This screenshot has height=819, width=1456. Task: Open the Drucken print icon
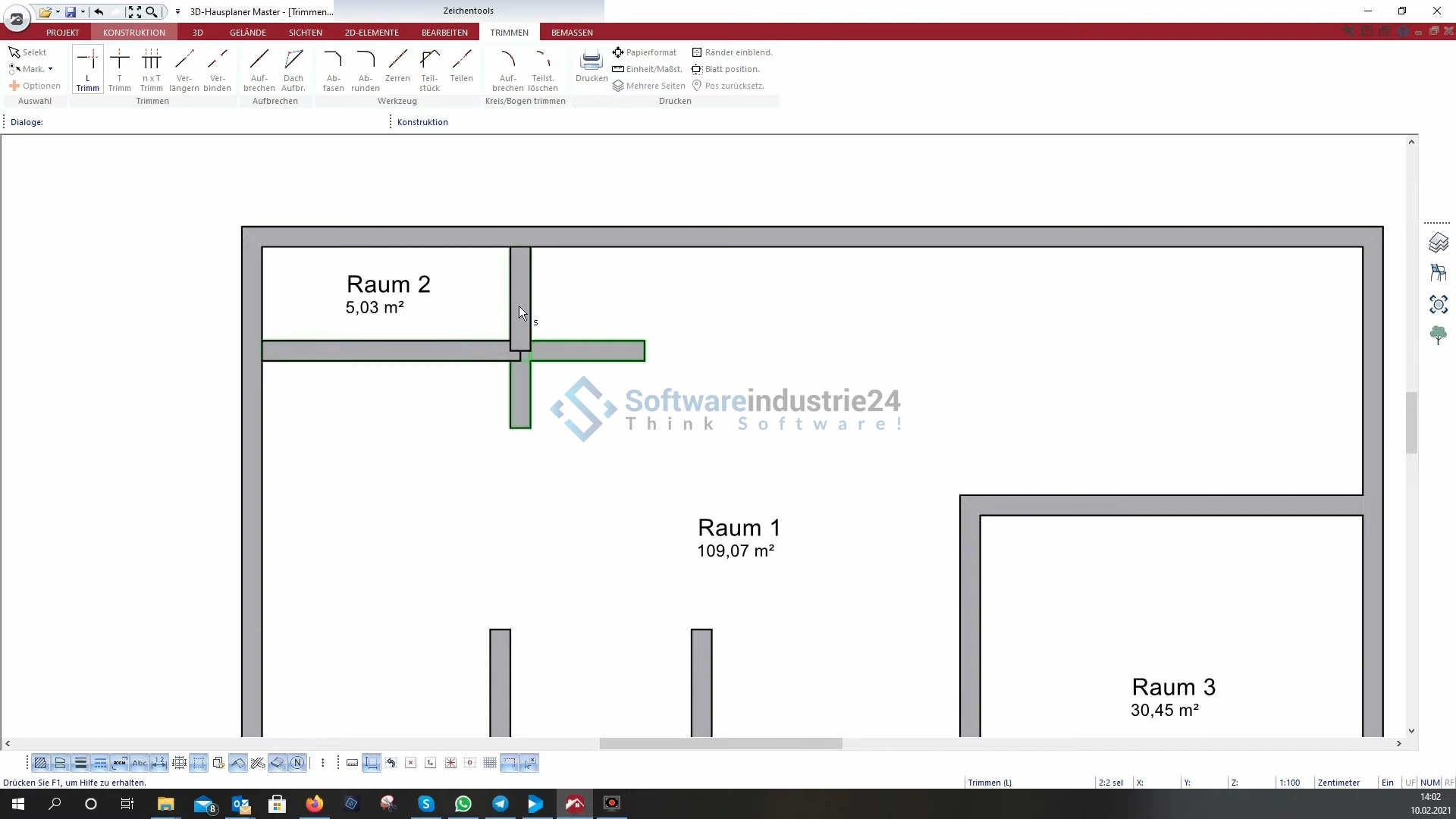pyautogui.click(x=591, y=67)
